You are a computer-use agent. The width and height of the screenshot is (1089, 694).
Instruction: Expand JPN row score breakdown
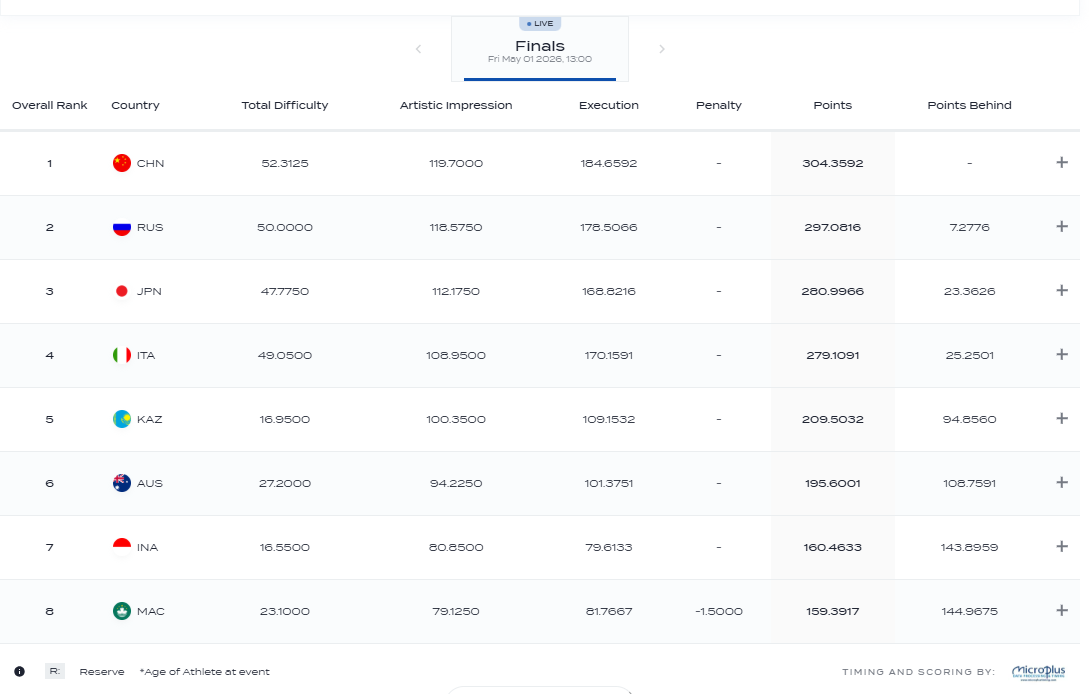pyautogui.click(x=1062, y=290)
